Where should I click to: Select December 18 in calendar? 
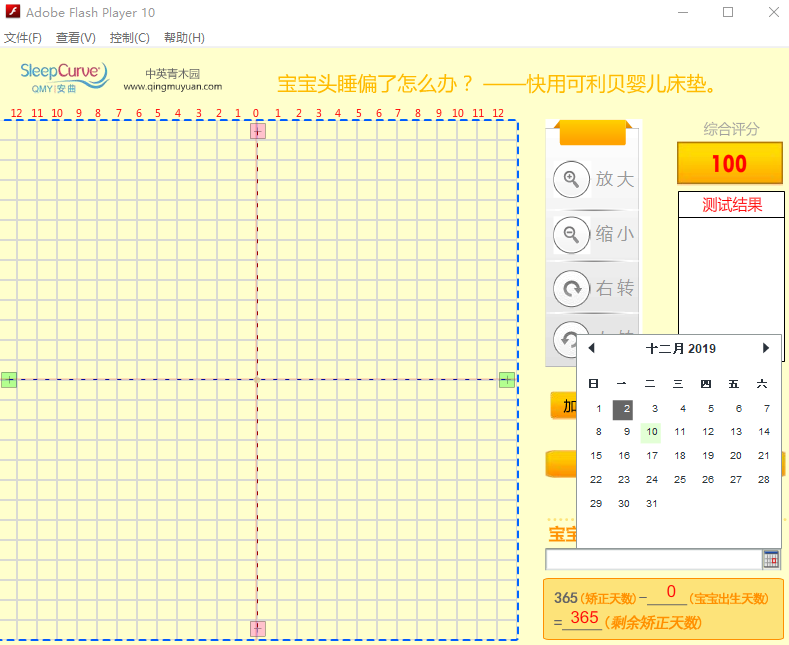click(680, 456)
